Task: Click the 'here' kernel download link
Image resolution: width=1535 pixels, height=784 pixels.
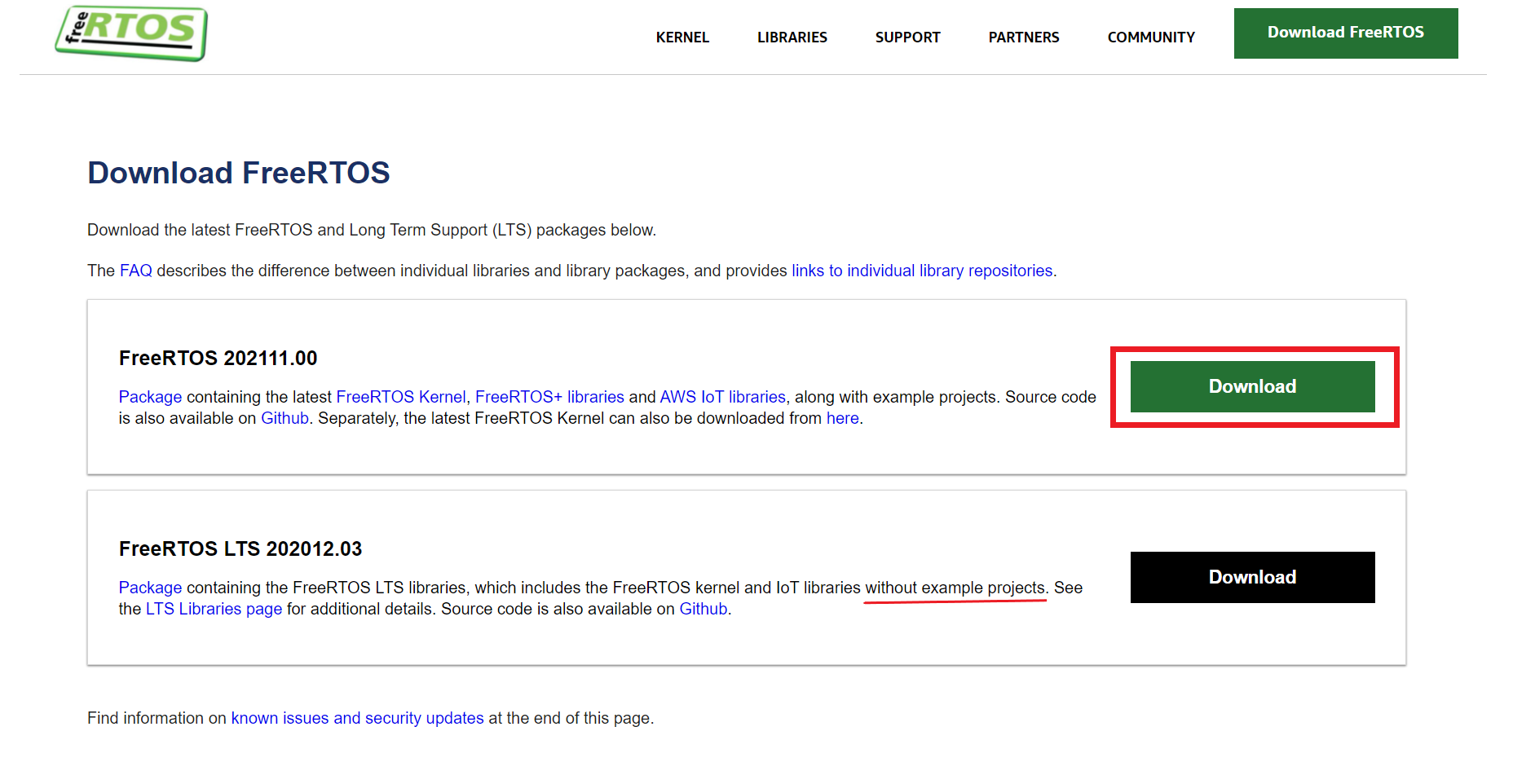Action: tap(842, 418)
